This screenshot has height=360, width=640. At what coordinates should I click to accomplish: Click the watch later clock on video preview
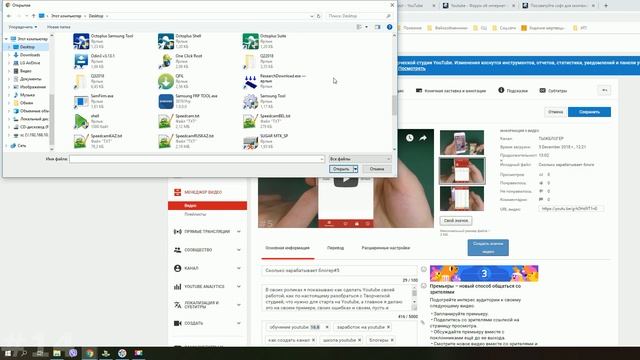tap(409, 138)
